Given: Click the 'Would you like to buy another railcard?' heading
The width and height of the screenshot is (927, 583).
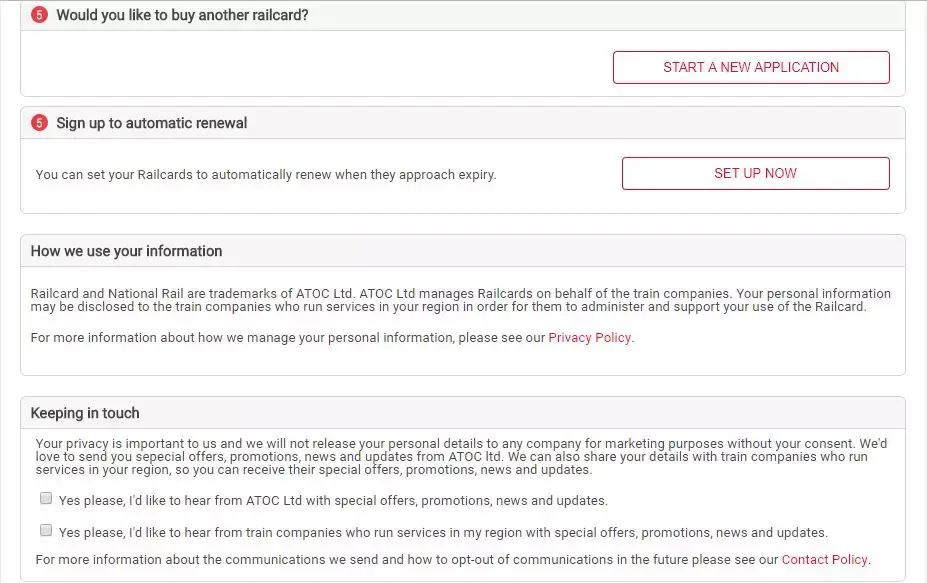Looking at the screenshot, I should click(x=182, y=15).
